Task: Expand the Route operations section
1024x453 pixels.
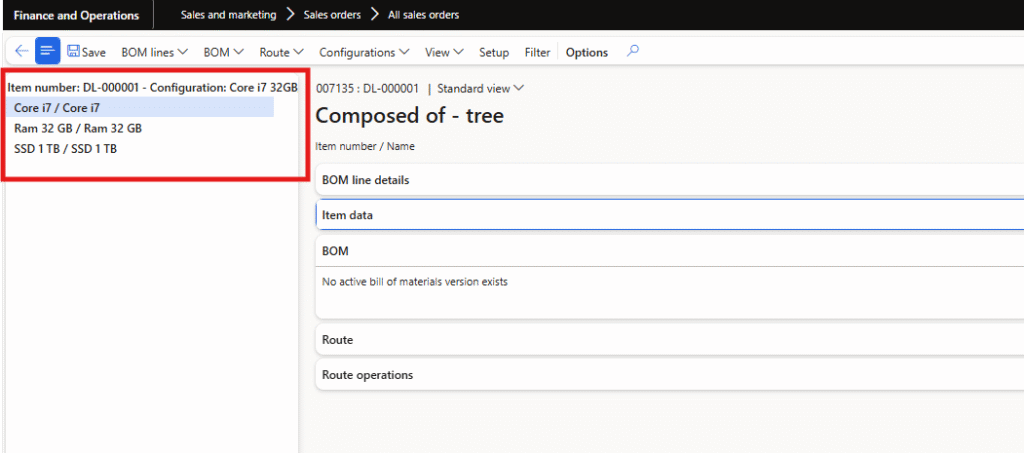Action: (x=367, y=375)
